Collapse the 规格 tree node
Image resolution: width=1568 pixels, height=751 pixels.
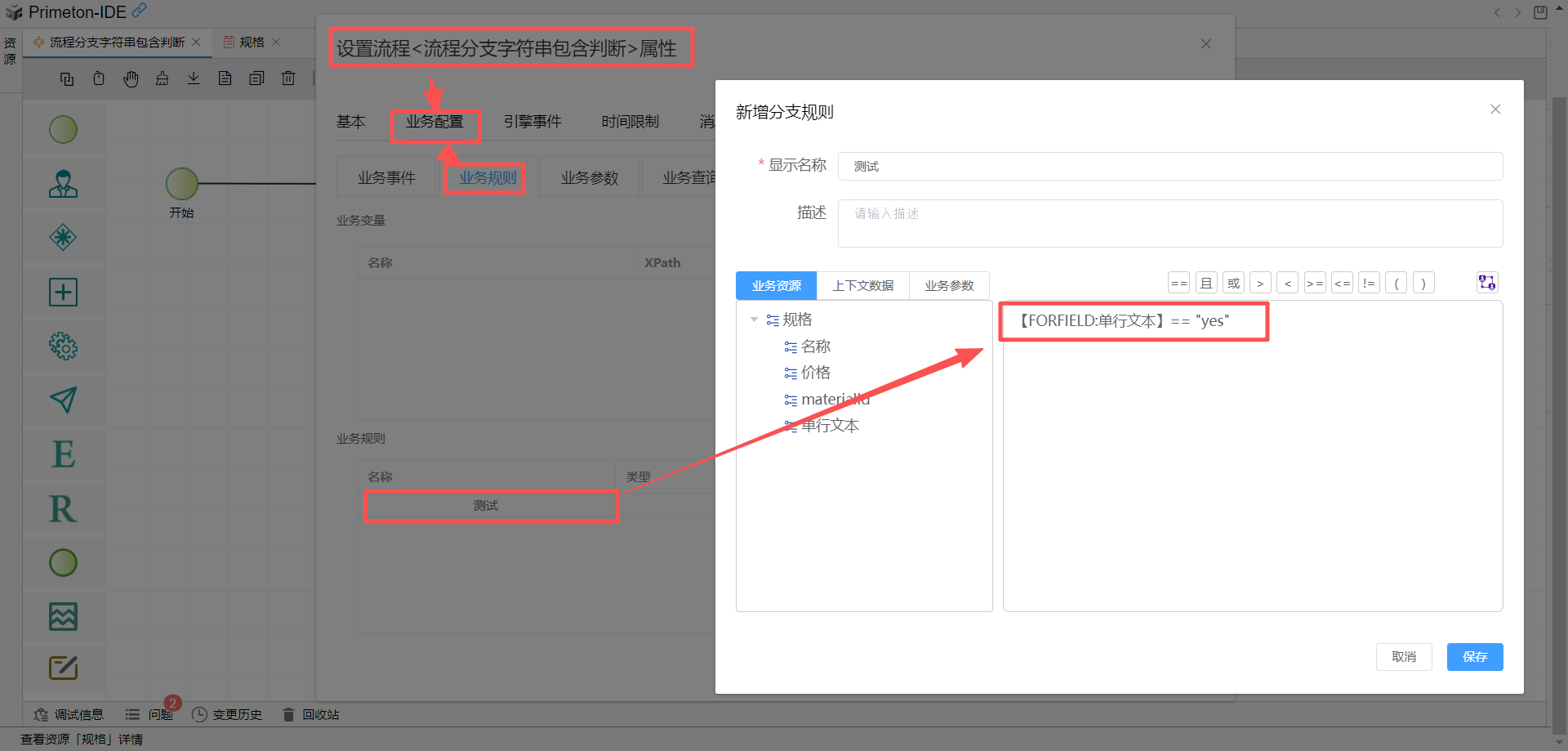tap(754, 320)
